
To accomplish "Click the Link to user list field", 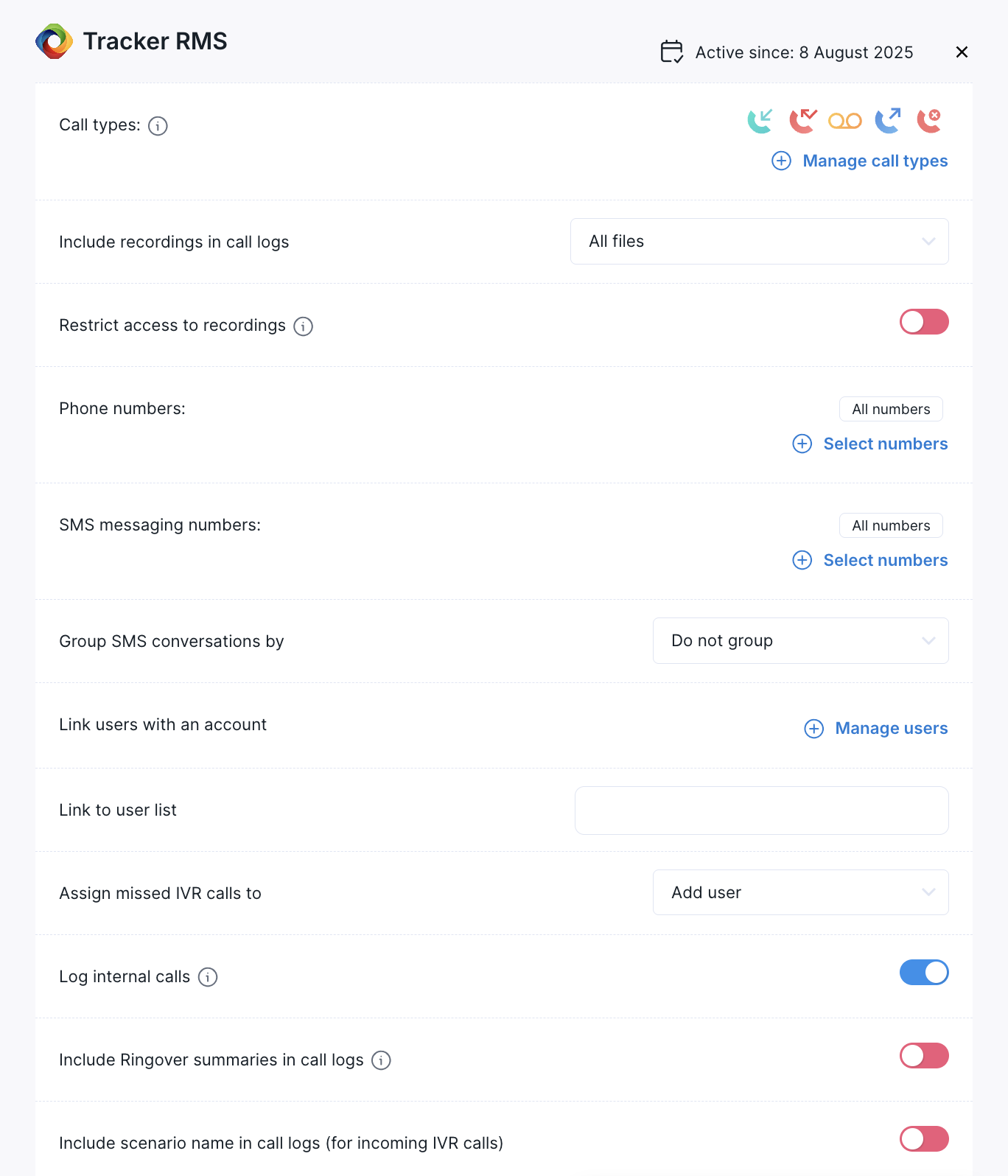I will (x=761, y=811).
